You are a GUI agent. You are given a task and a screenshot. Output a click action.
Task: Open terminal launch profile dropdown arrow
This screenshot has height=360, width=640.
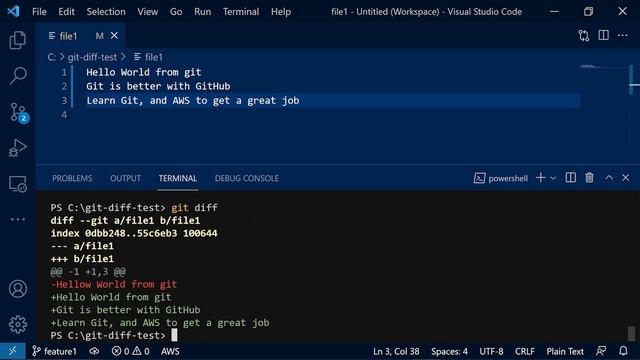553,178
